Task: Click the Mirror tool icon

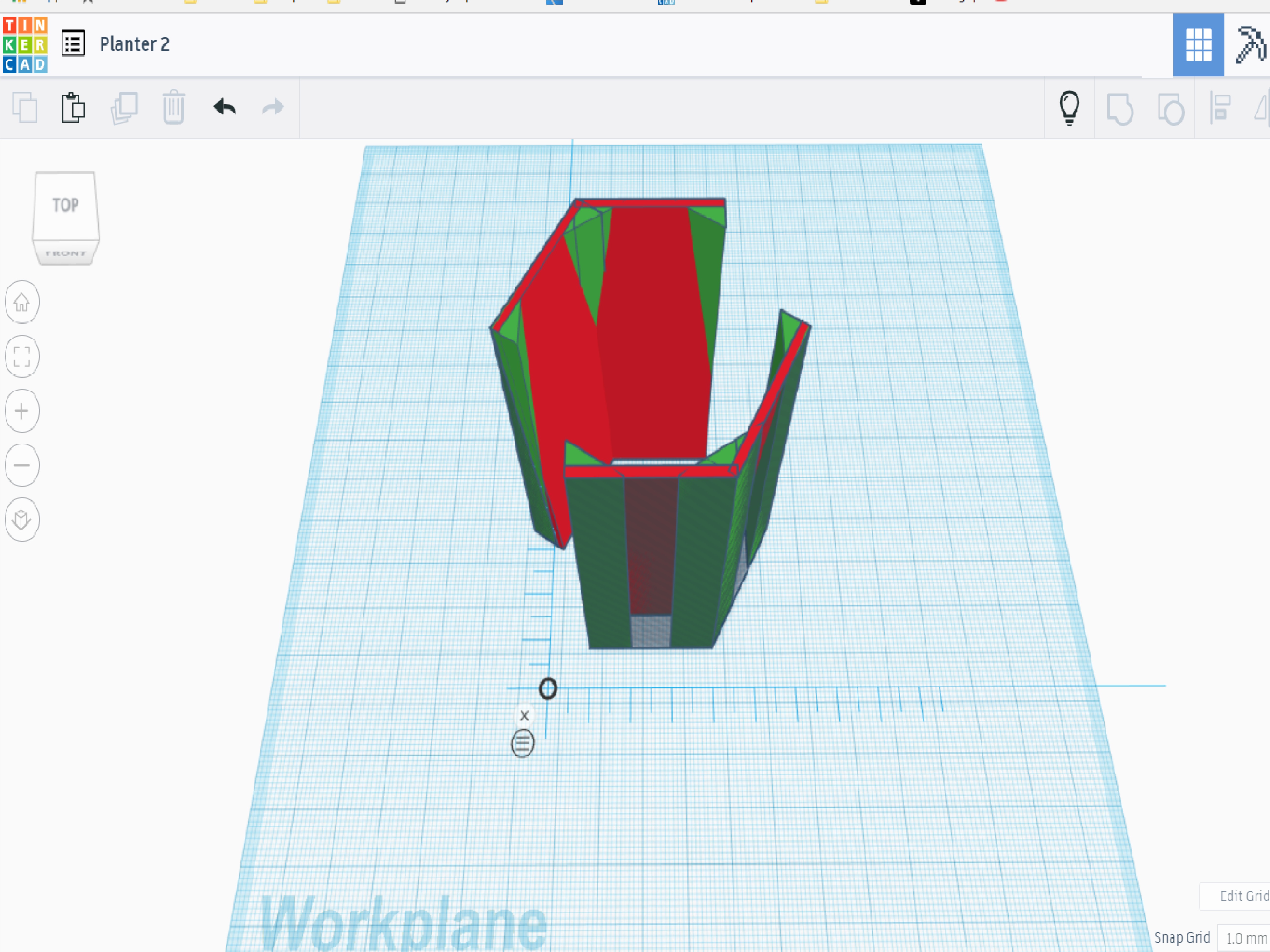Action: click(x=1261, y=108)
